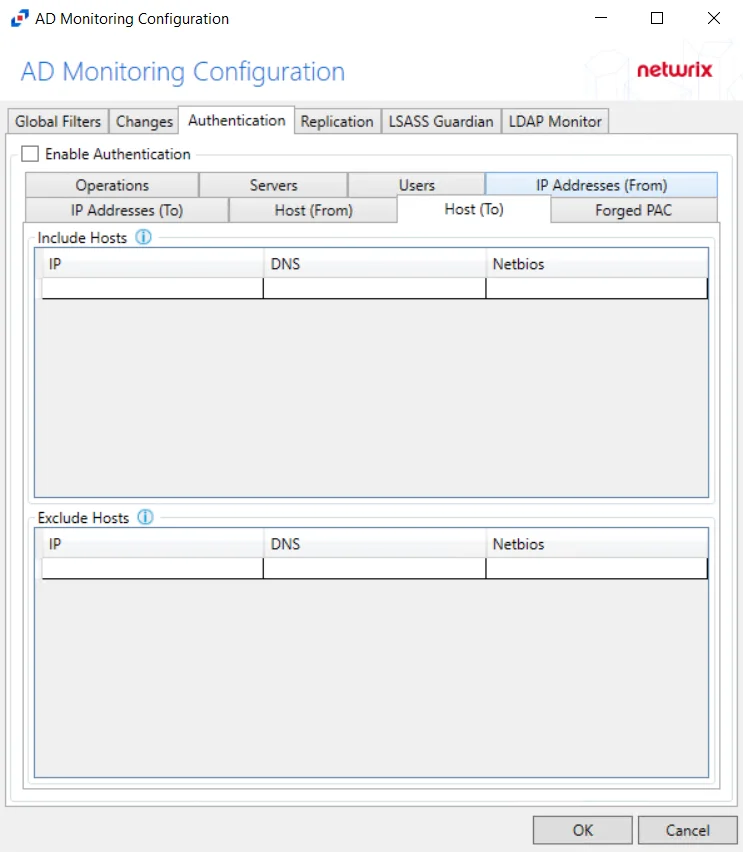Image resolution: width=743 pixels, height=852 pixels.
Task: Click the Exclude Hosts info icon
Action: tap(145, 517)
